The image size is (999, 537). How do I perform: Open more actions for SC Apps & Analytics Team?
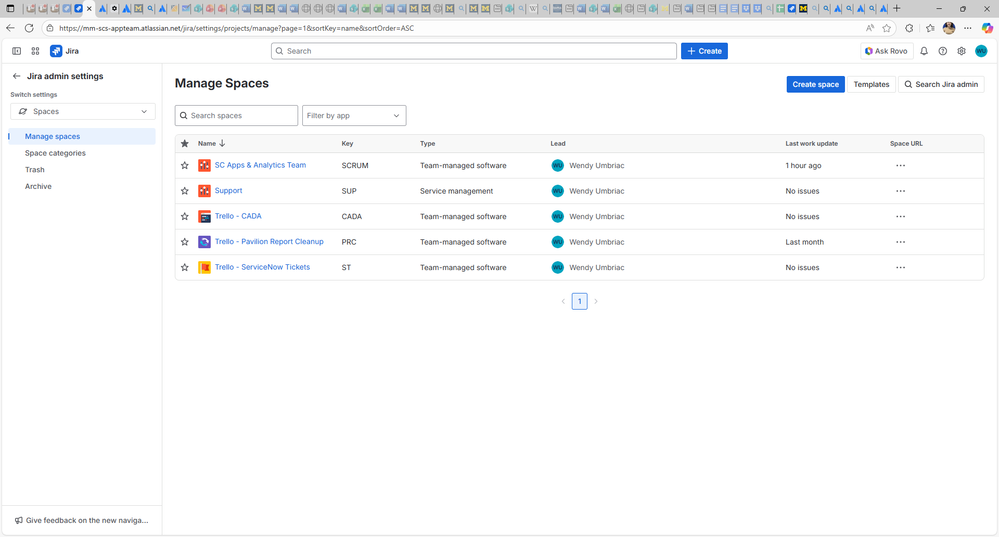(x=900, y=166)
